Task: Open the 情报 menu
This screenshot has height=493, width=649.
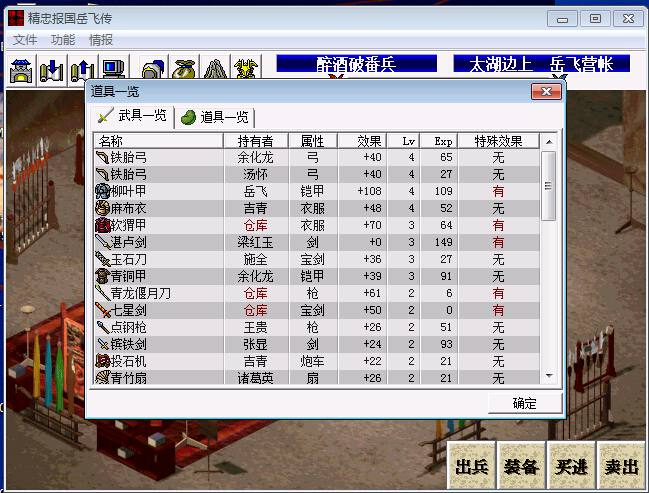Action: pos(101,40)
